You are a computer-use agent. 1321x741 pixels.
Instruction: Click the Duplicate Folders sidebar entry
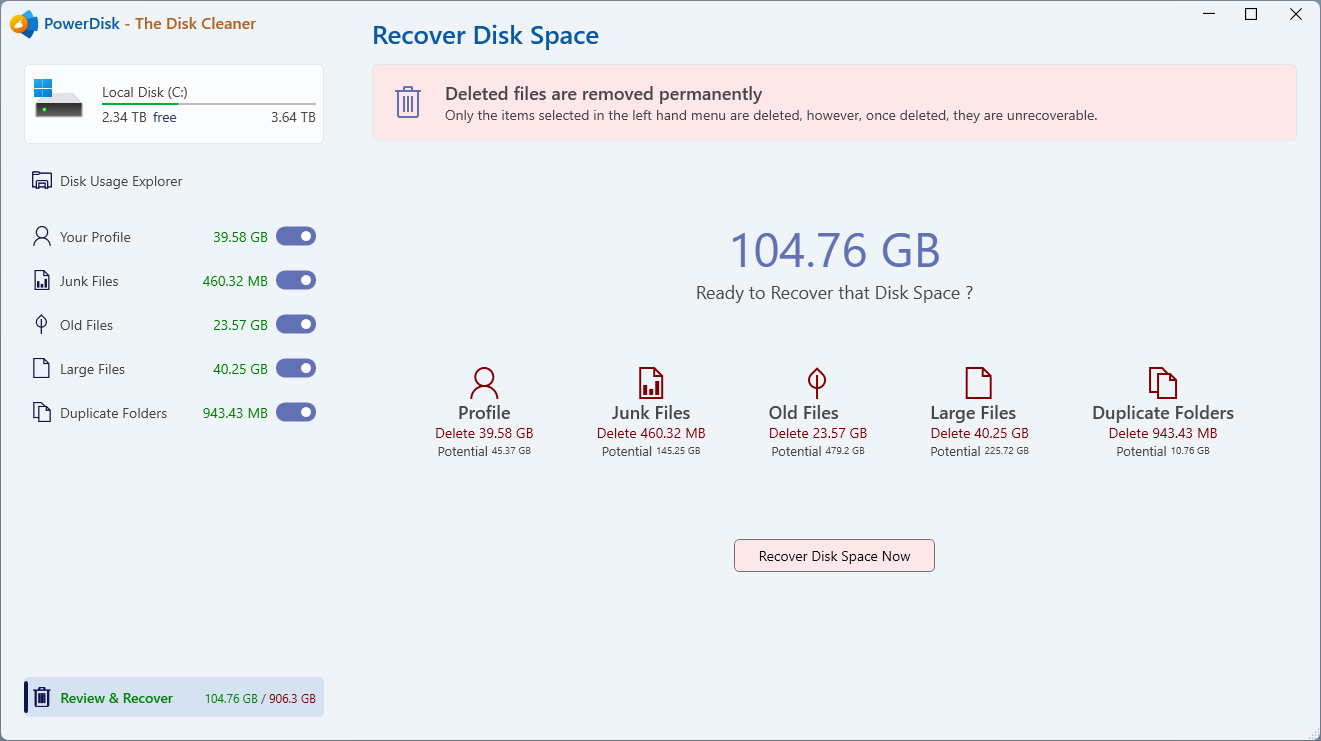113,413
